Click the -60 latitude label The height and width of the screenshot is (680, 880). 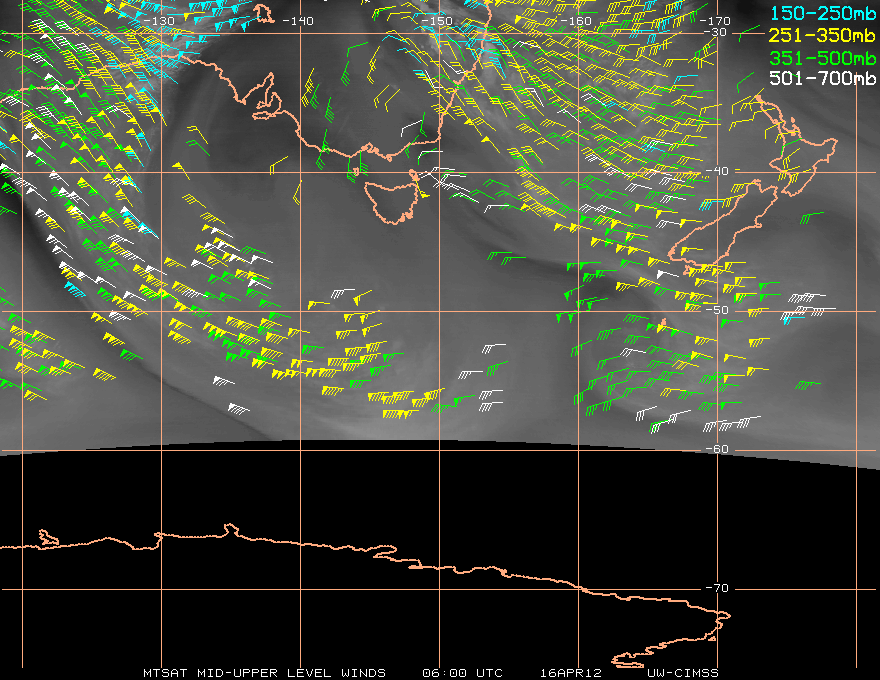click(x=717, y=449)
